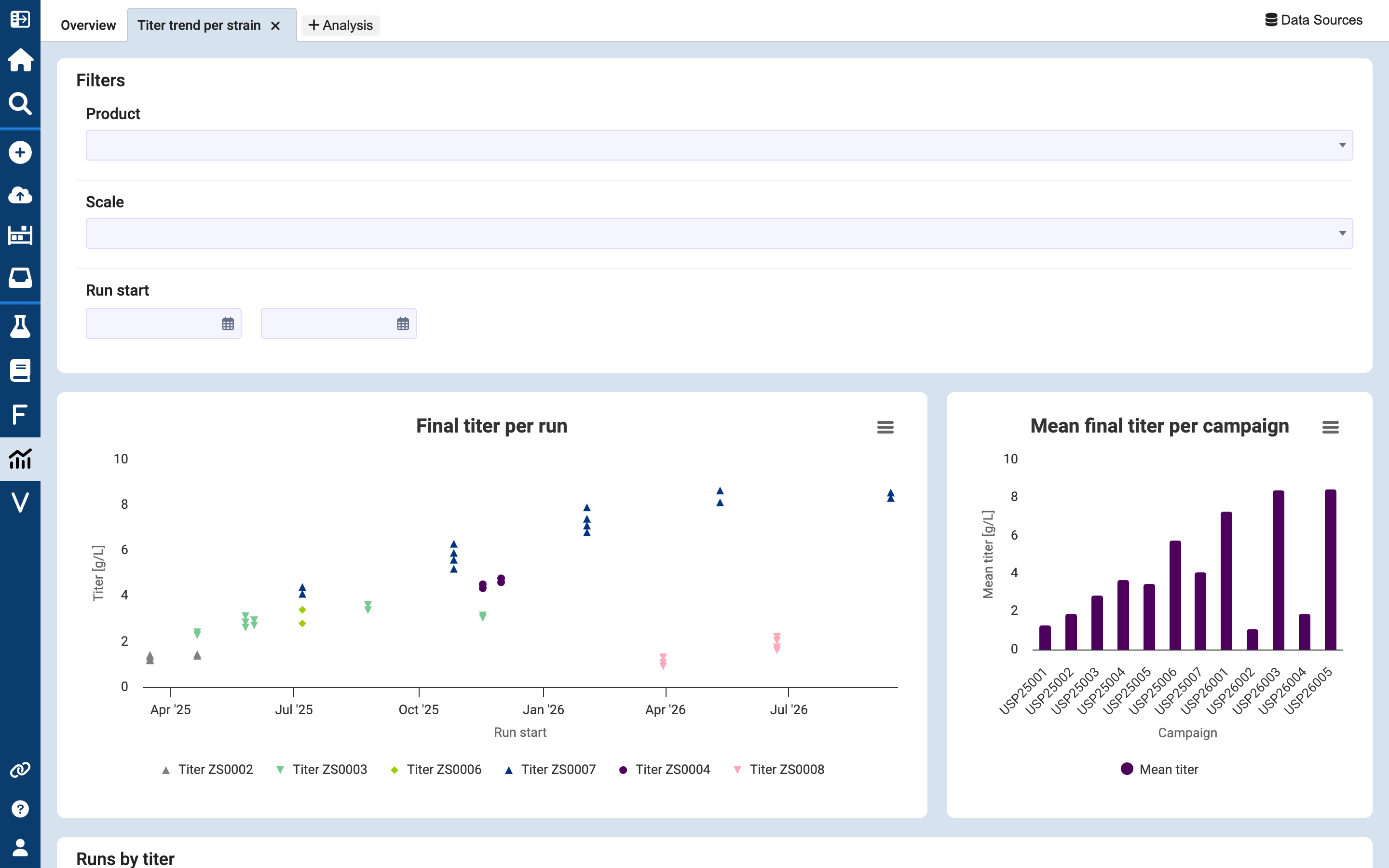1389x868 pixels.
Task: Add a new Analysis tab
Action: [x=340, y=25]
